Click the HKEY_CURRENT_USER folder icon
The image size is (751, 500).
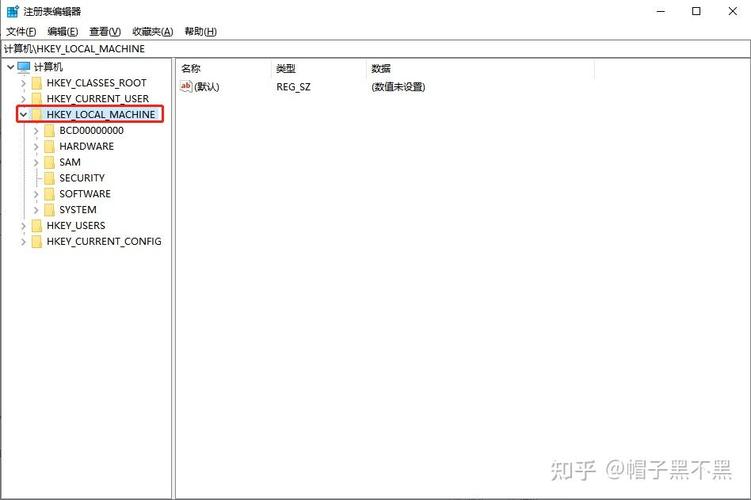click(x=37, y=99)
